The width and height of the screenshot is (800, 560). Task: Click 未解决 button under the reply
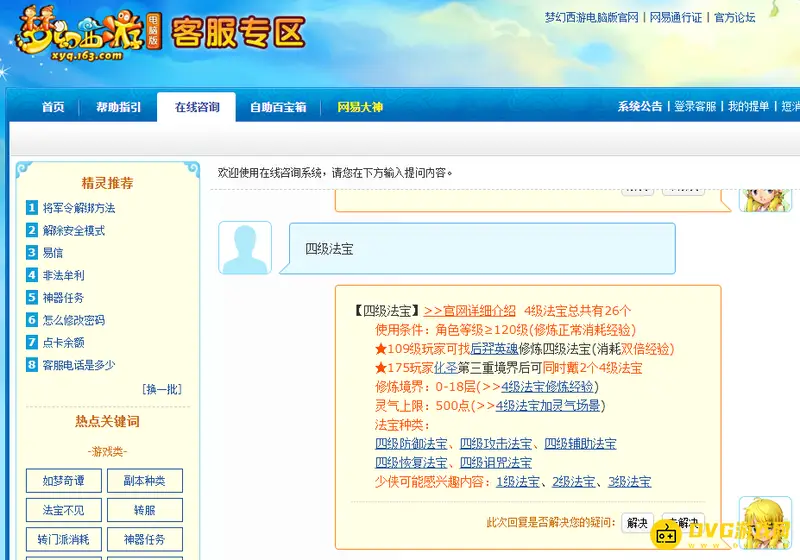[683, 523]
